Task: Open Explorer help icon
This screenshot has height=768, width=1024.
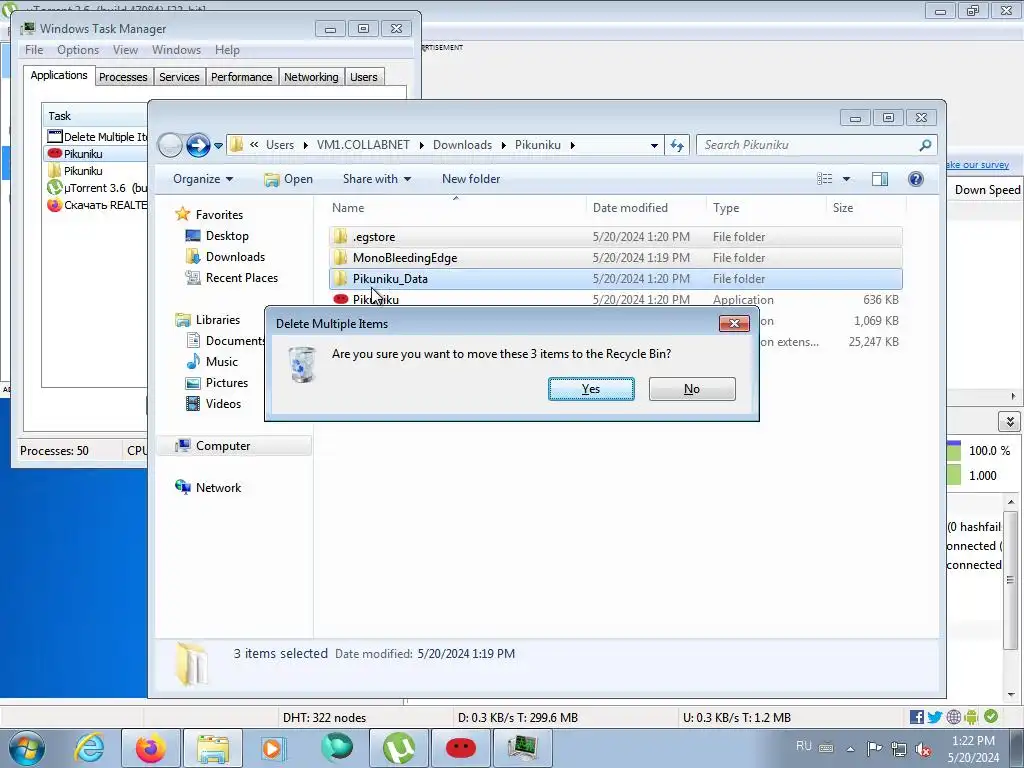Action: [916, 179]
